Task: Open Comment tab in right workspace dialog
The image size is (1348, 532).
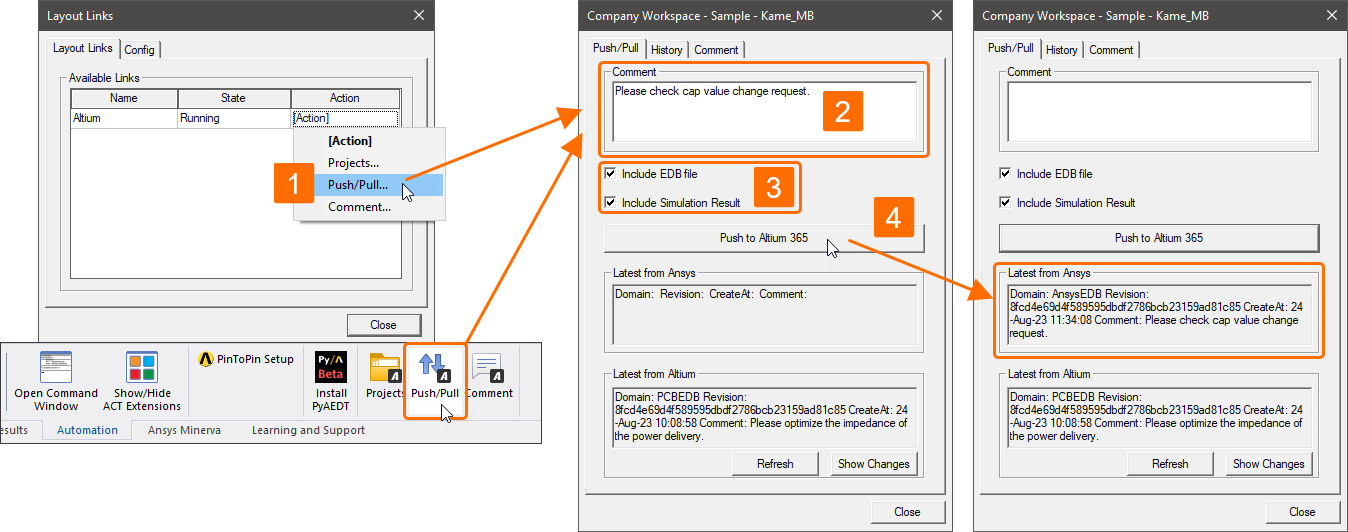Action: pos(1111,50)
